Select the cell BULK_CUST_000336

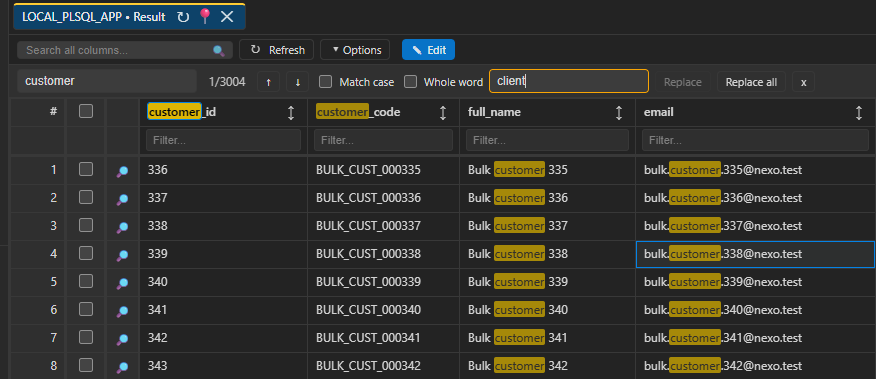pos(383,198)
